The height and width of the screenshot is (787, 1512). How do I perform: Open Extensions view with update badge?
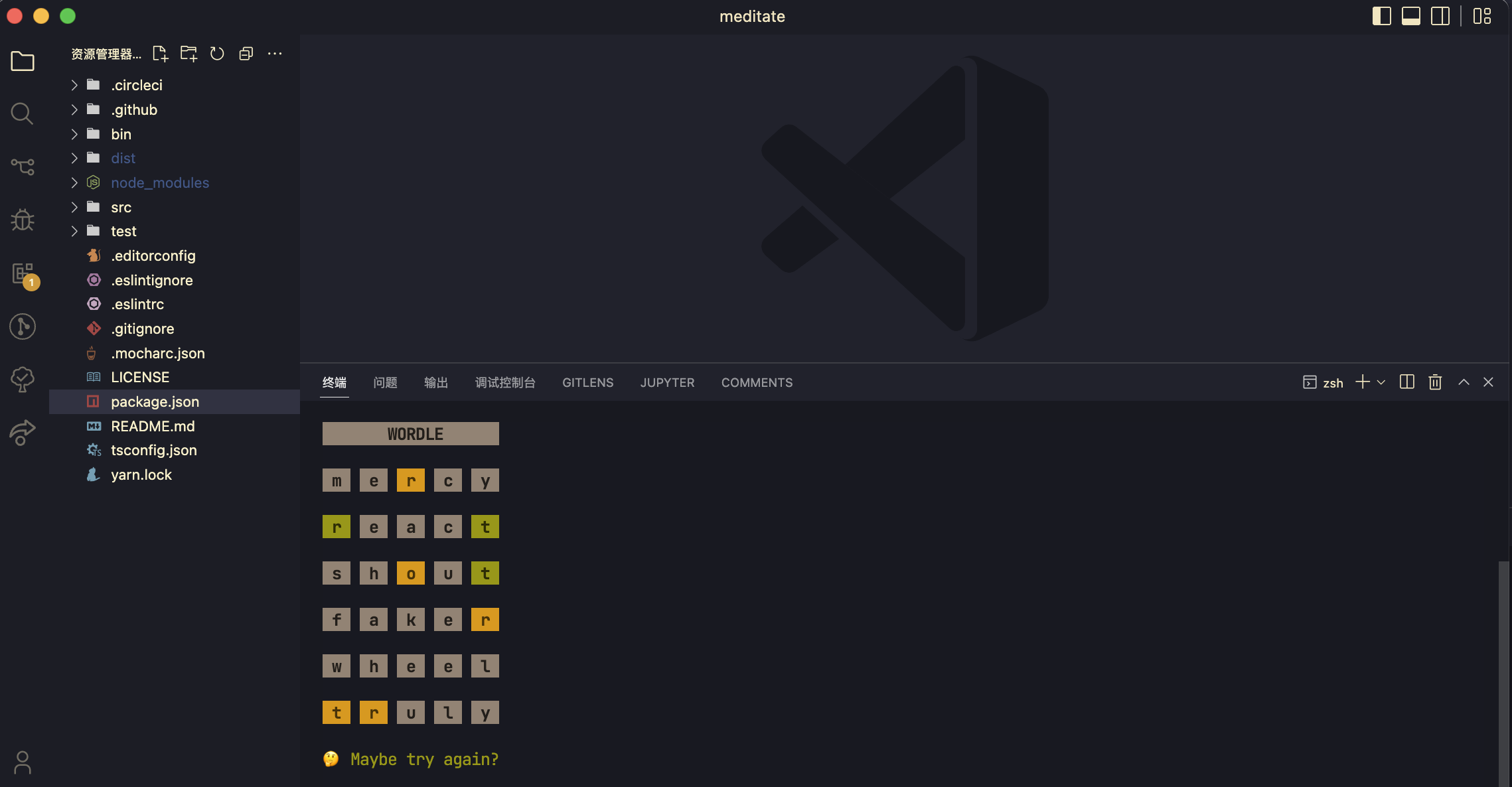(x=23, y=273)
